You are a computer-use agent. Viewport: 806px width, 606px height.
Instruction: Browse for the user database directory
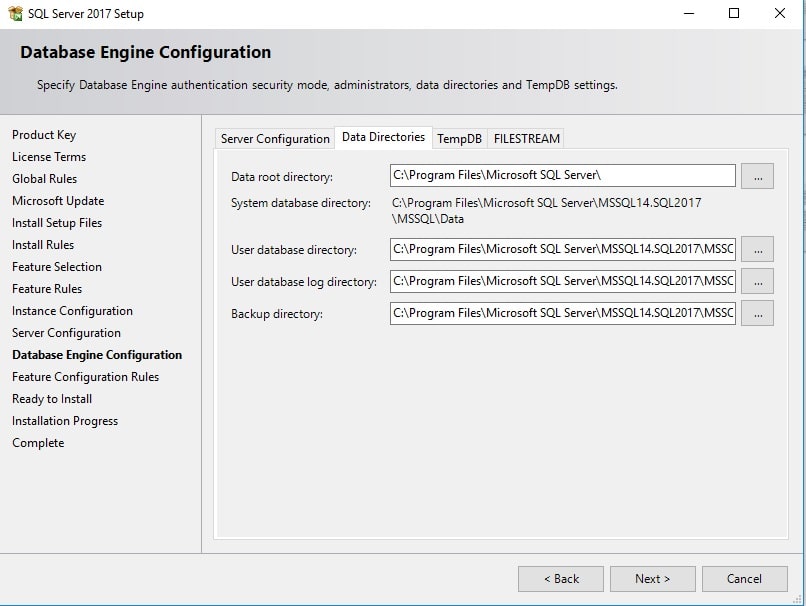pos(757,250)
